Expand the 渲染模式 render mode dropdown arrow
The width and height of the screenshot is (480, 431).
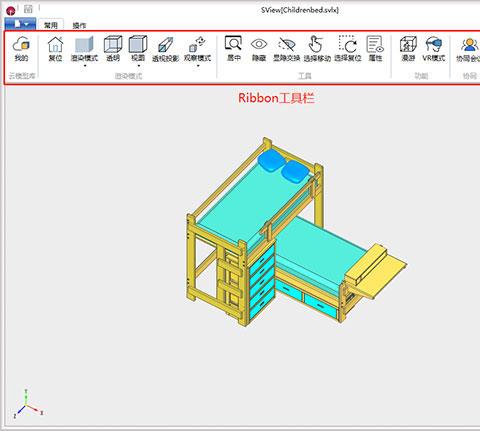point(85,66)
